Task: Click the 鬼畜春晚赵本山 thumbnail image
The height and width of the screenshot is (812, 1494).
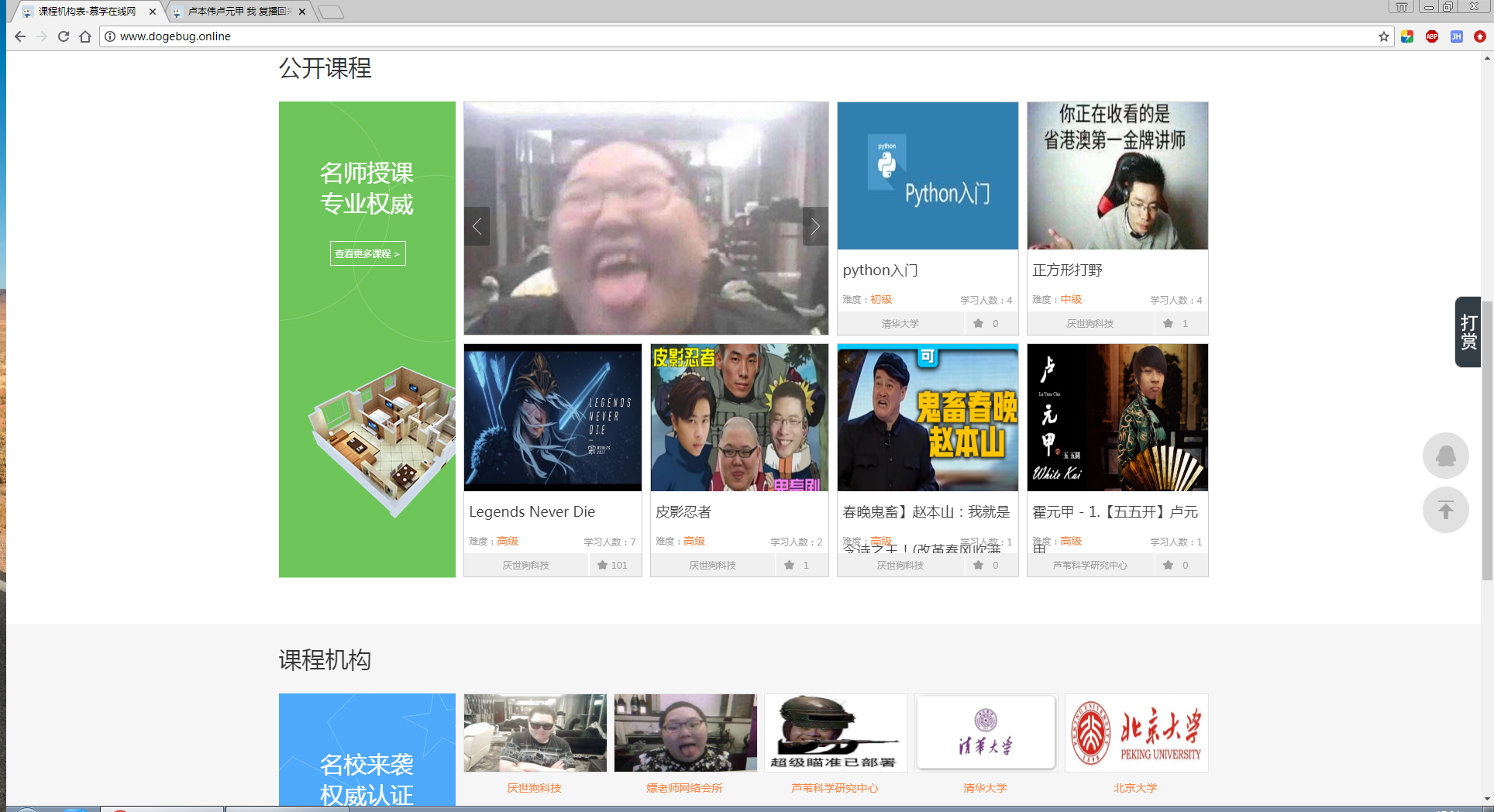Action: [x=928, y=418]
